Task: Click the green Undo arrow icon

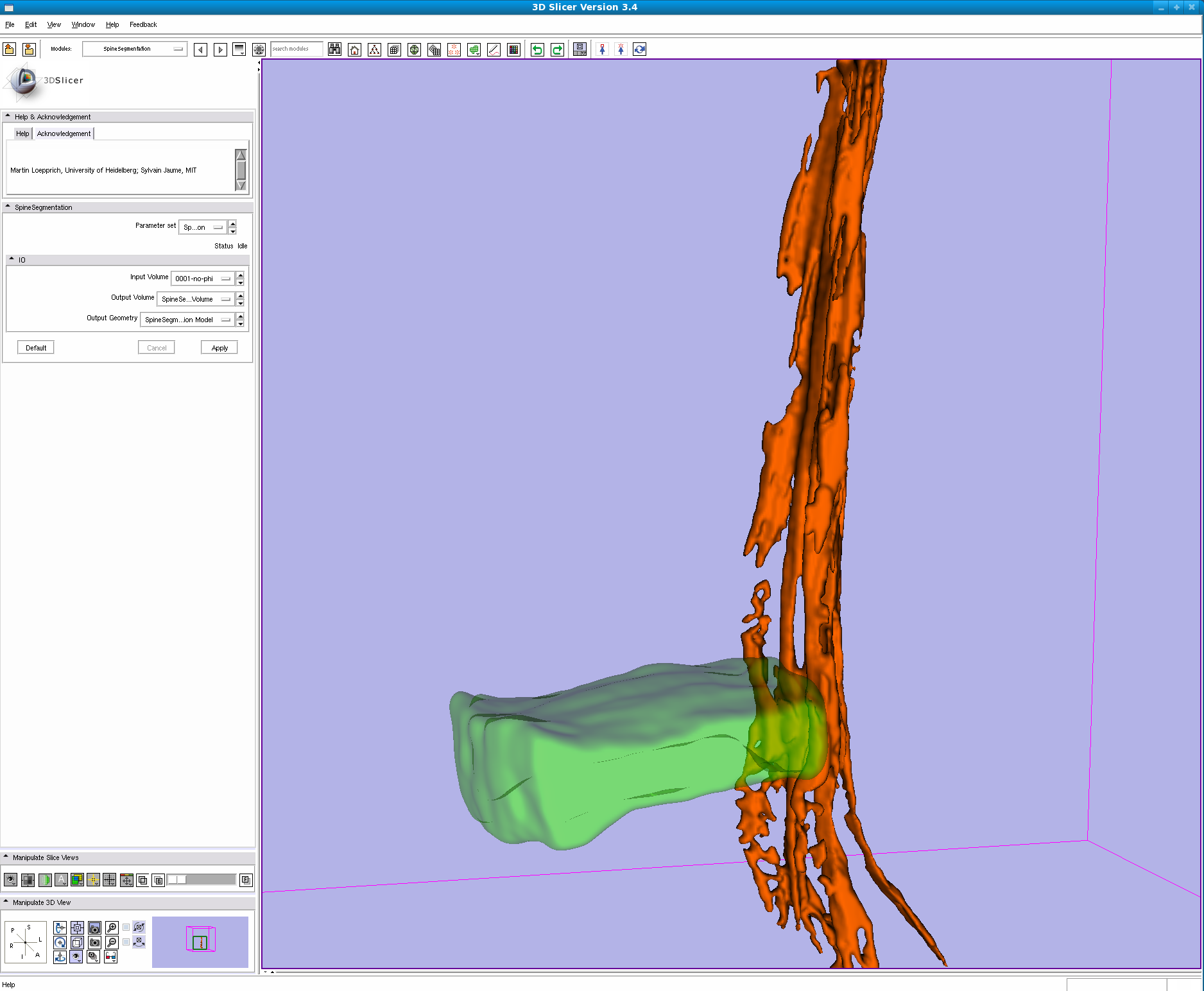Action: click(537, 49)
